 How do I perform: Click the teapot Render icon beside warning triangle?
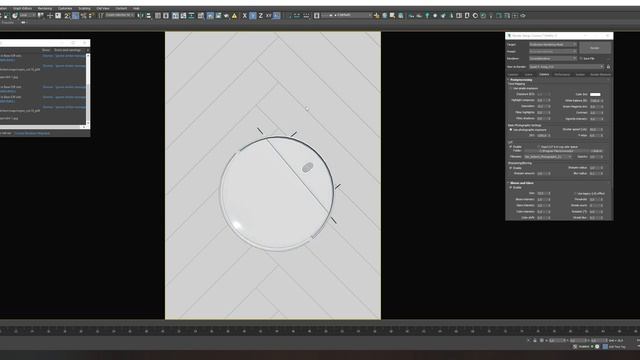pyautogui.click(x=226, y=16)
